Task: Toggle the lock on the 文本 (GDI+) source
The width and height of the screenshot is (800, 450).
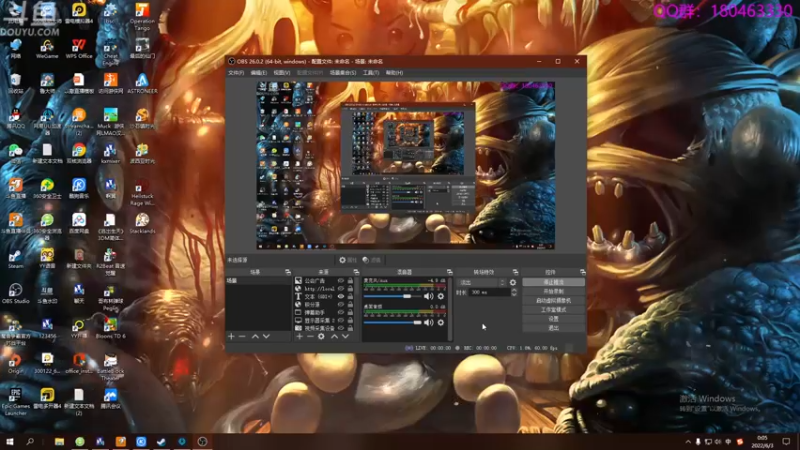Action: (x=350, y=296)
